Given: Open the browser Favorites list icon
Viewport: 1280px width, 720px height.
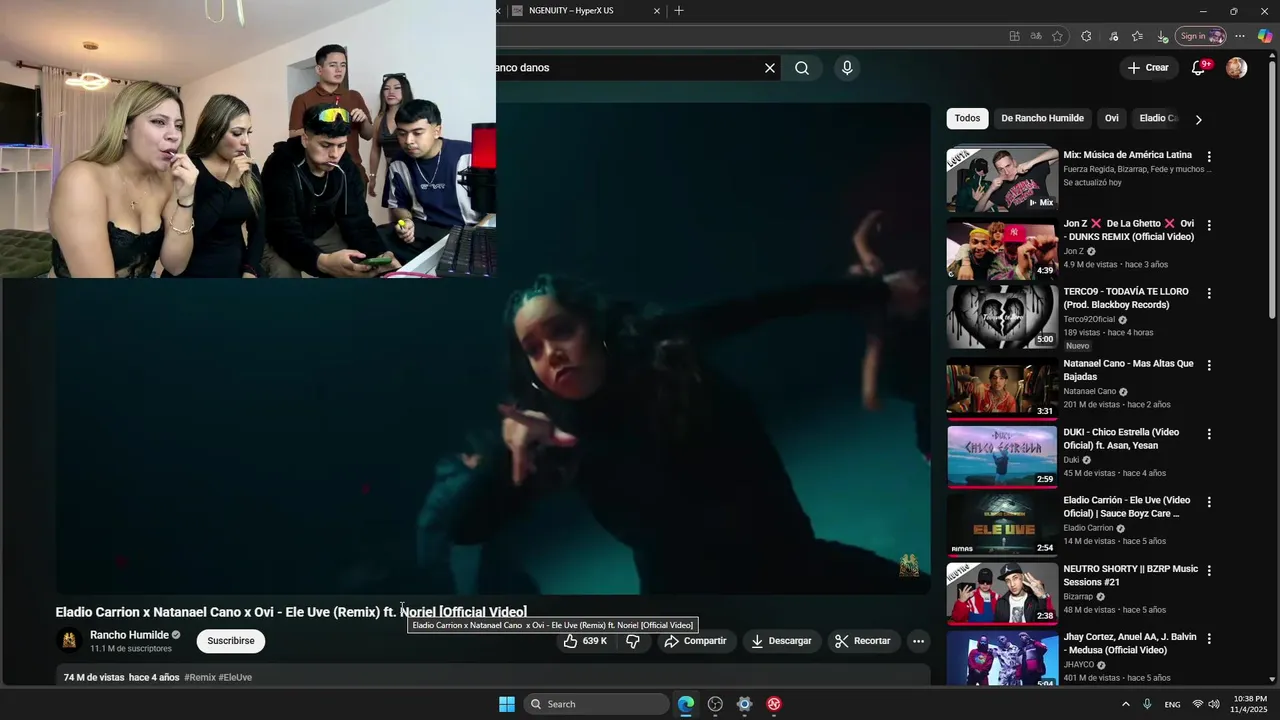Looking at the screenshot, I should point(1137,36).
